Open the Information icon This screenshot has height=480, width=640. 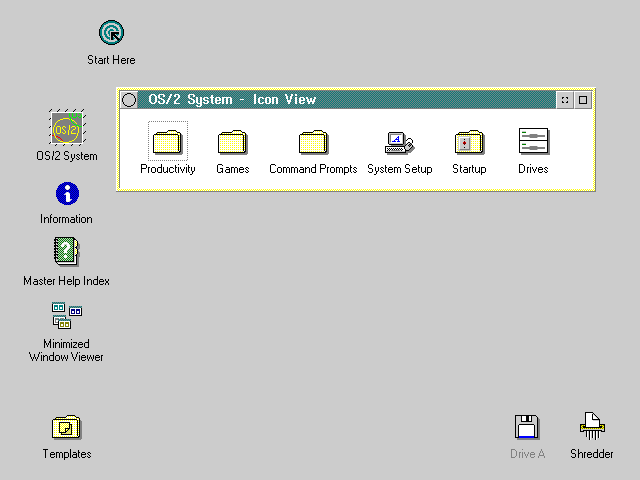(67, 193)
